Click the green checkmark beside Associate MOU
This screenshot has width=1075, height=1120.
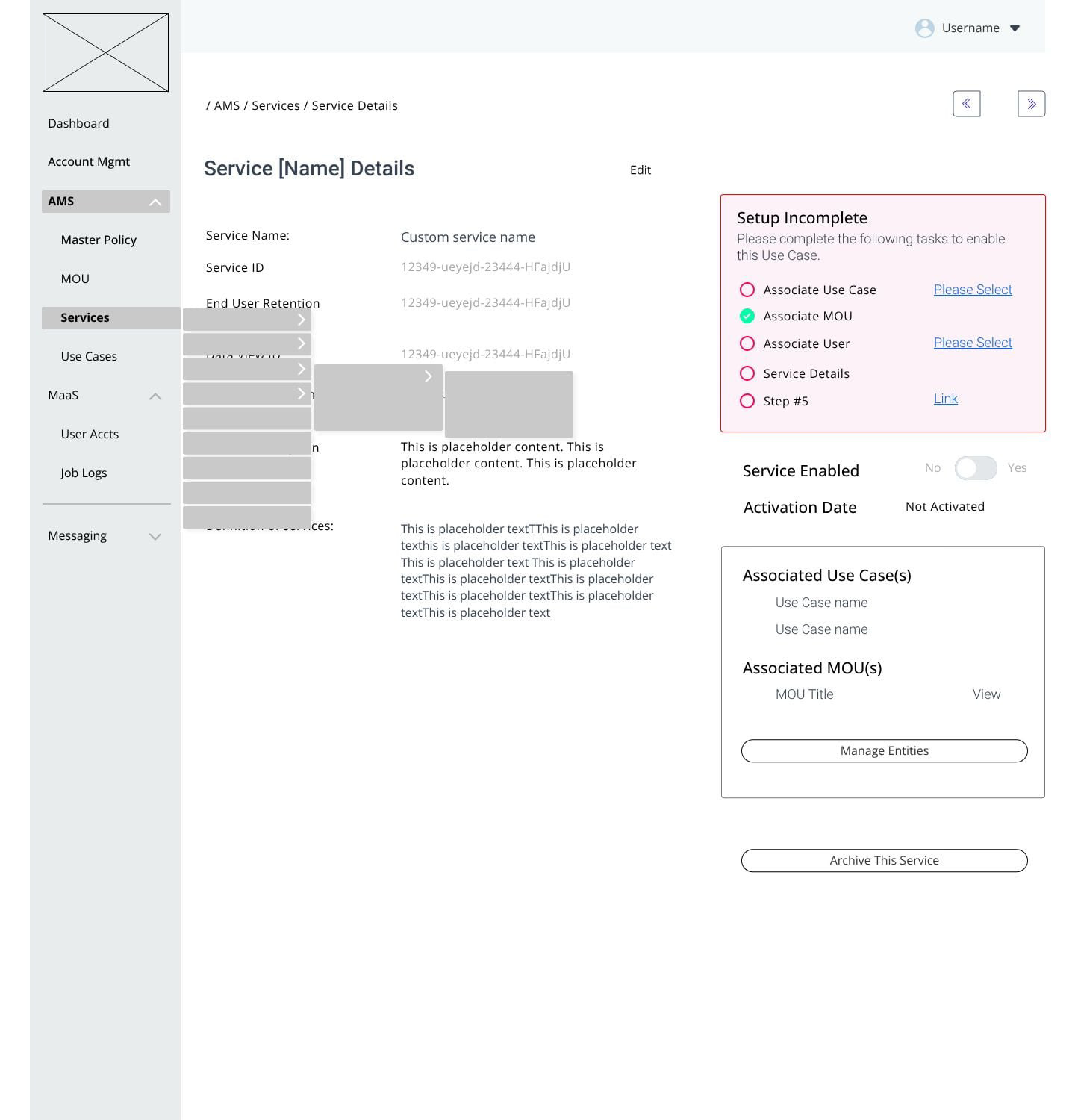[x=747, y=316]
